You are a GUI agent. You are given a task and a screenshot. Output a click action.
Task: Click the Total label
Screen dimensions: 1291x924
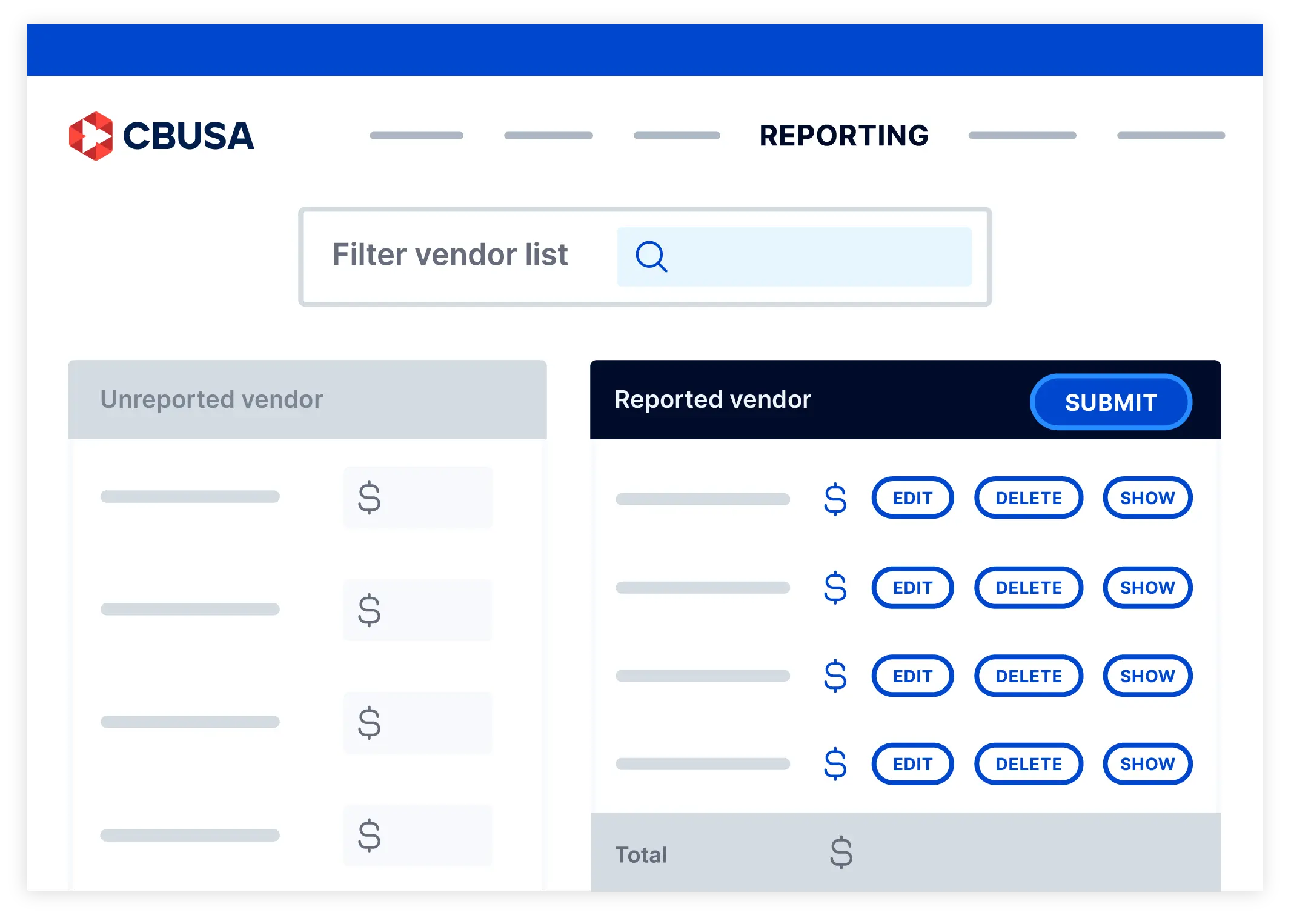(x=641, y=854)
